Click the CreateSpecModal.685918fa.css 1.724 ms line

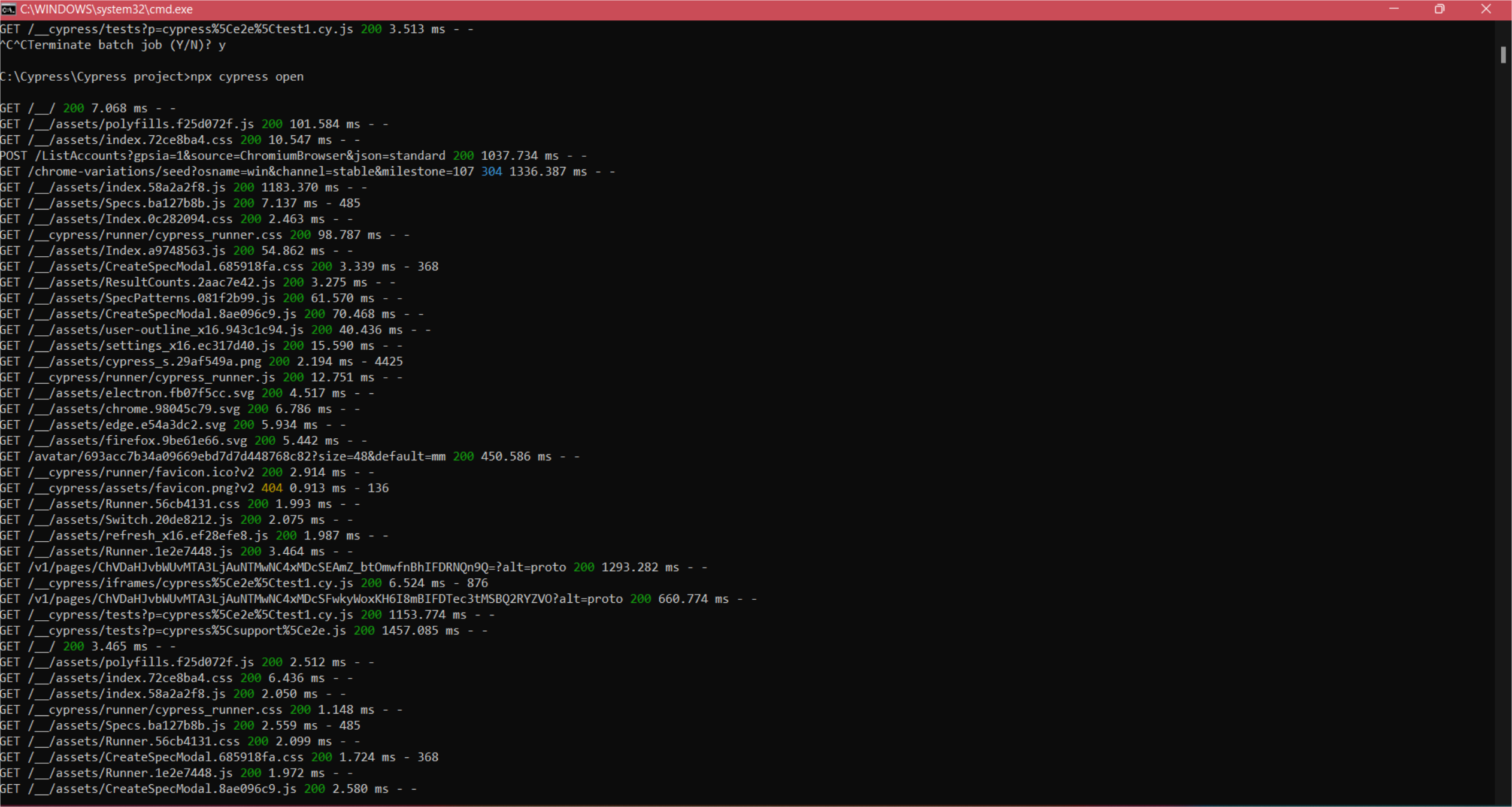pyautogui.click(x=219, y=757)
